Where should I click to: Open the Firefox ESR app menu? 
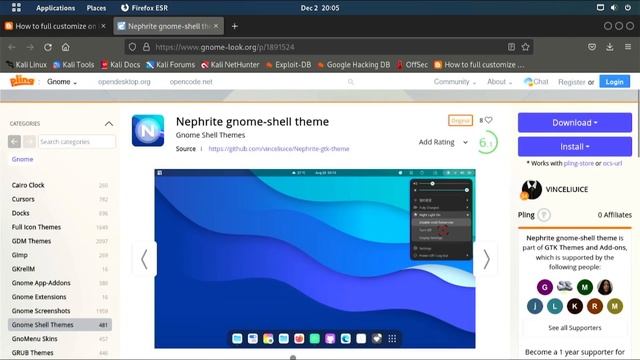coord(144,8)
